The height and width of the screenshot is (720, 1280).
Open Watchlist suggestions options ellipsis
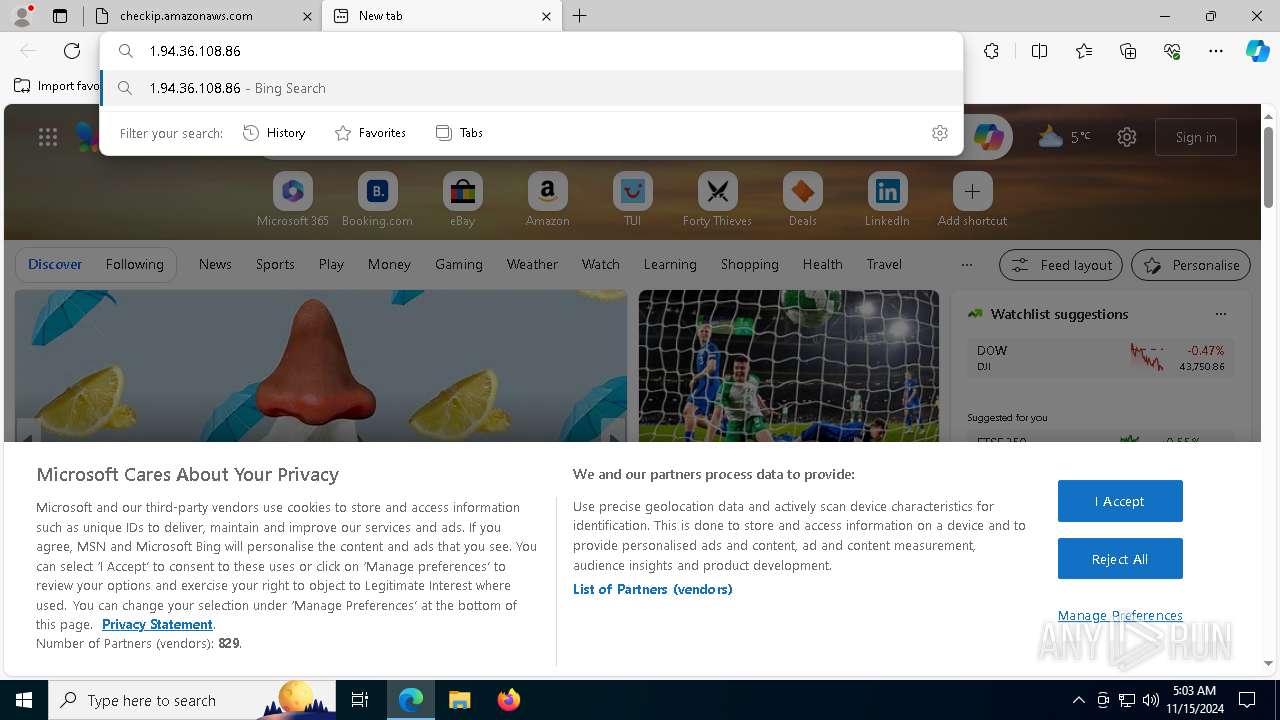coord(1220,314)
